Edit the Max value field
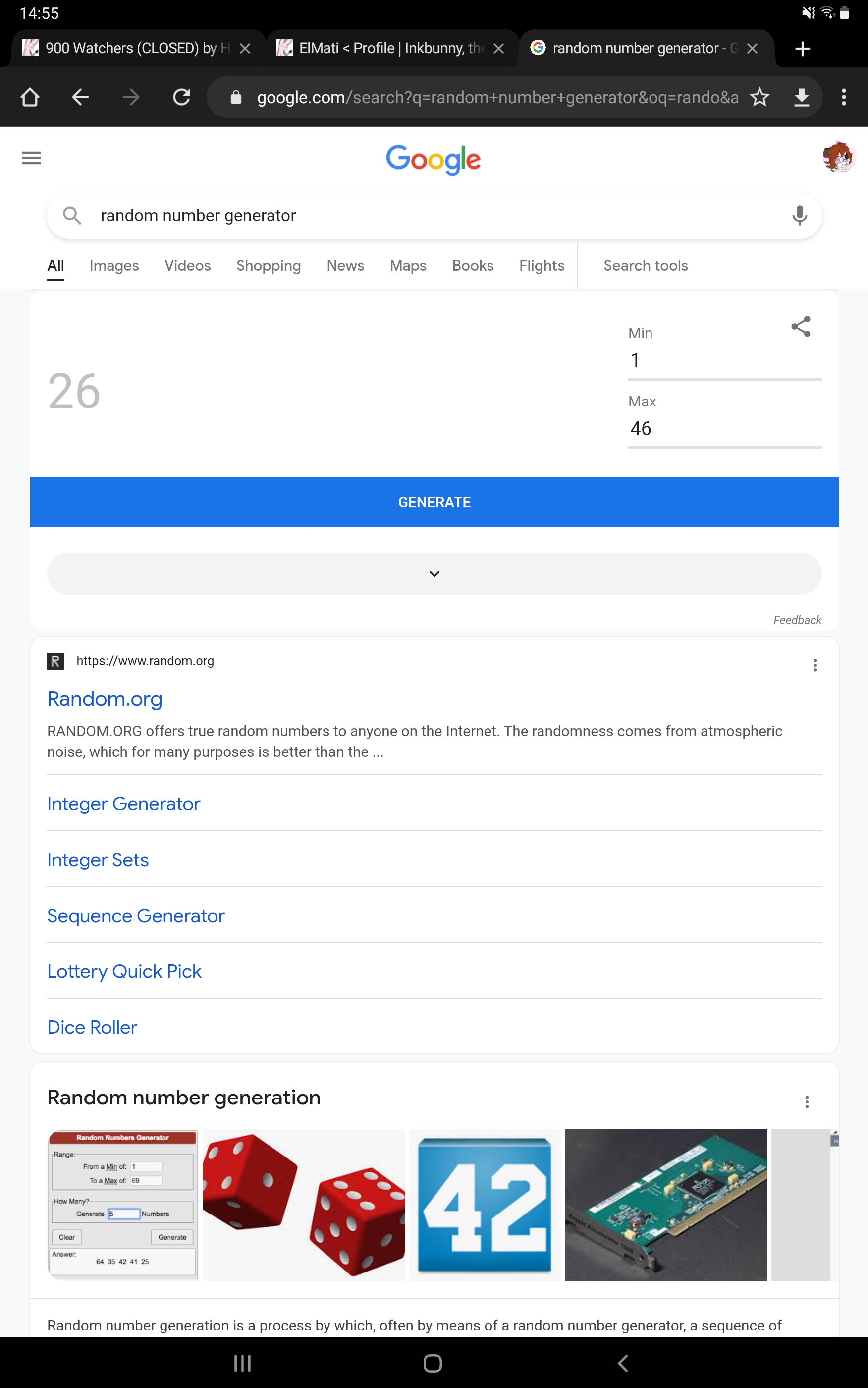The height and width of the screenshot is (1388, 868). coord(724,428)
